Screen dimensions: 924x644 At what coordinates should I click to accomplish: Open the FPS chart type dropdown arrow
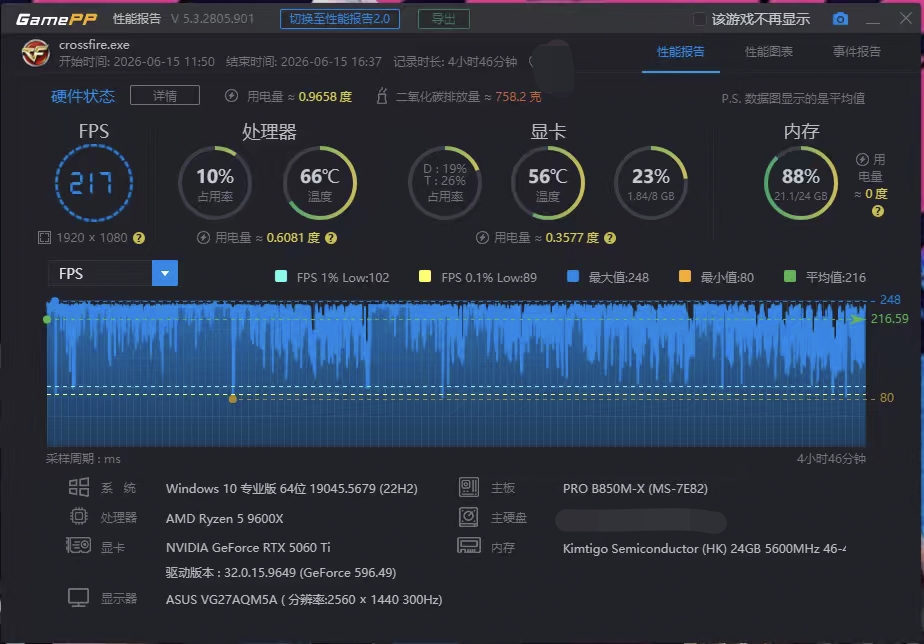pos(165,273)
